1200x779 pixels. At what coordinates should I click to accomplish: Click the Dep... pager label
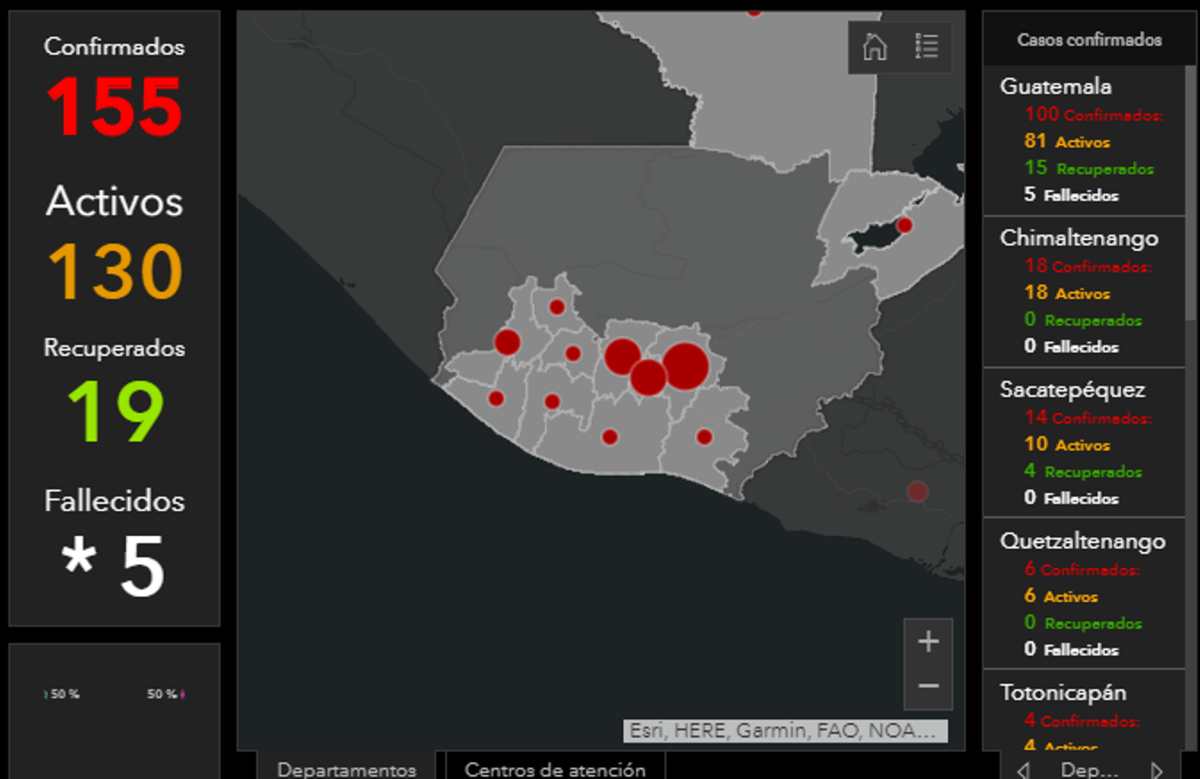[x=1089, y=770]
